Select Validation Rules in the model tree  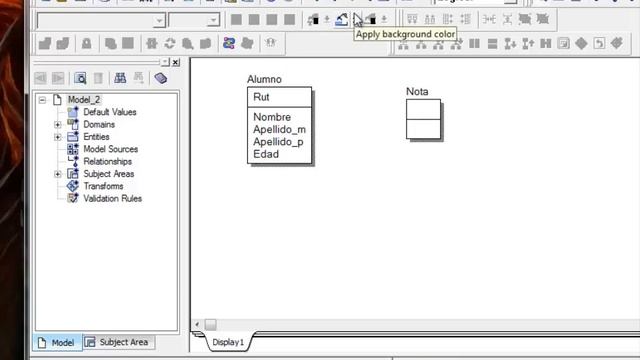tap(113, 198)
